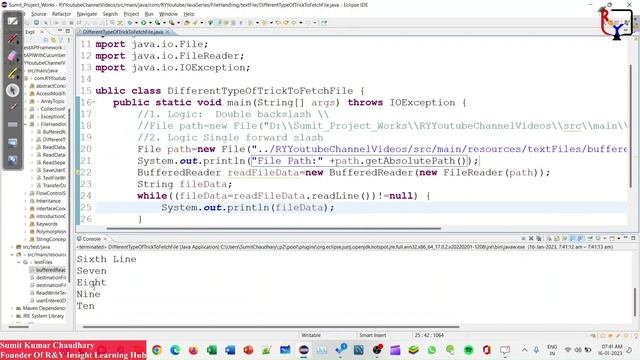Image resolution: width=640 pixels, height=360 pixels.
Task: Choose the round cursor pointer tool
Action: click(x=12, y=90)
